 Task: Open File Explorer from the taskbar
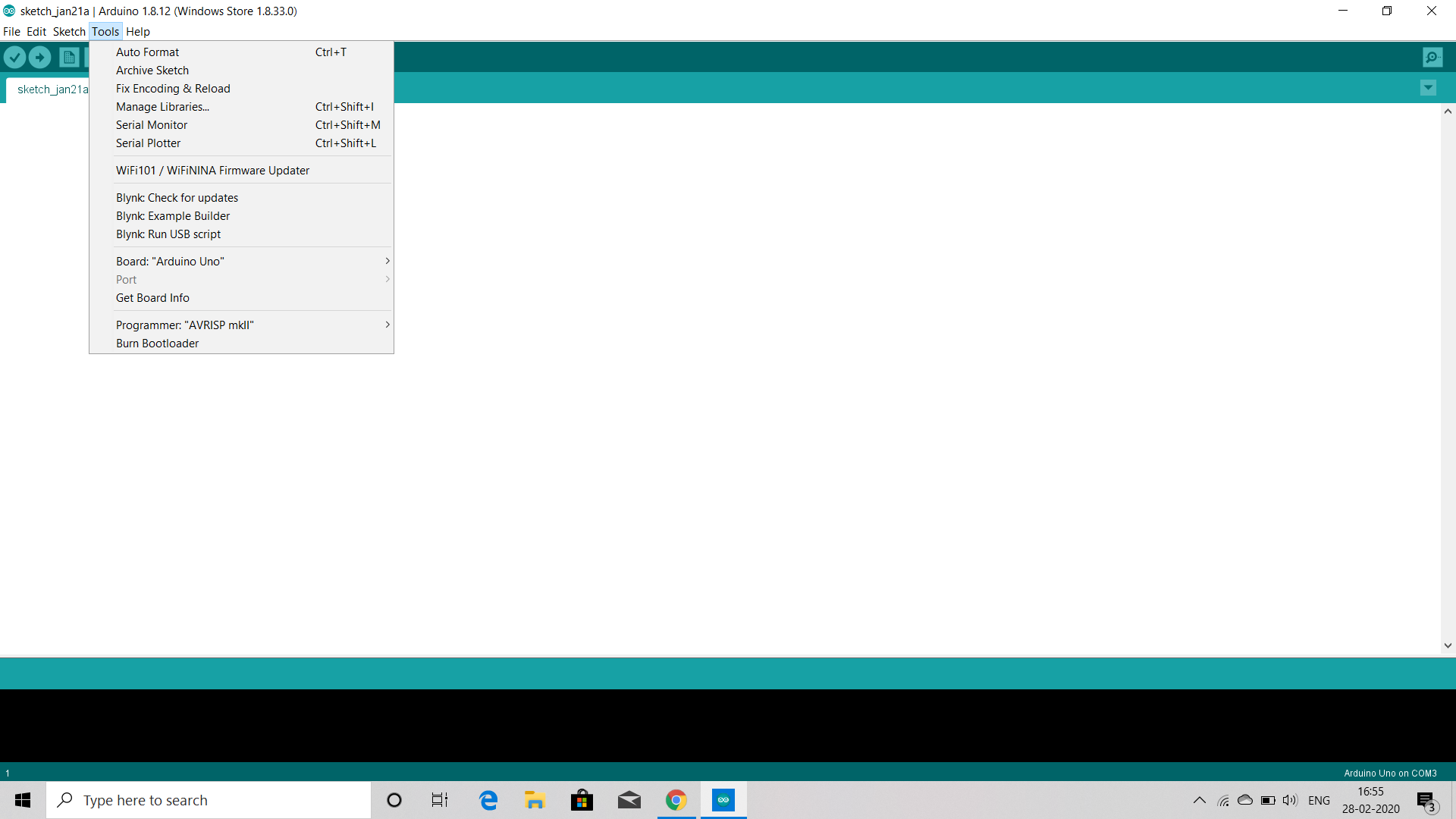click(535, 800)
